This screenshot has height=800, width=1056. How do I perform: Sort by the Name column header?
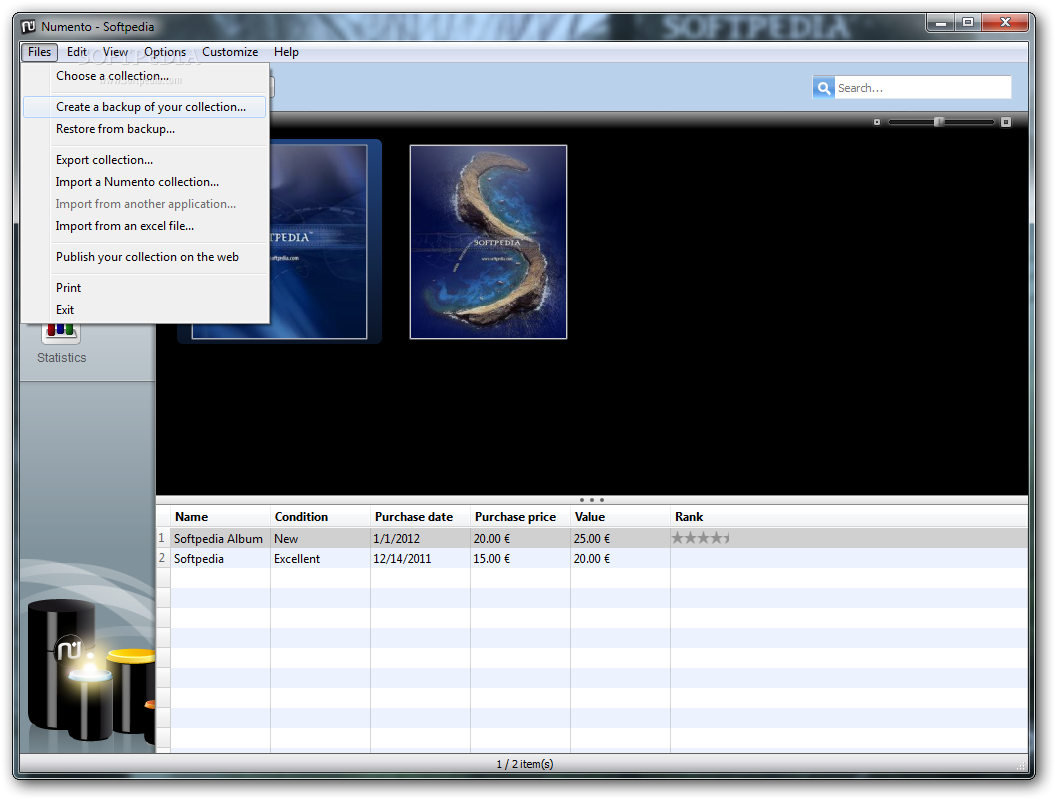[220, 516]
